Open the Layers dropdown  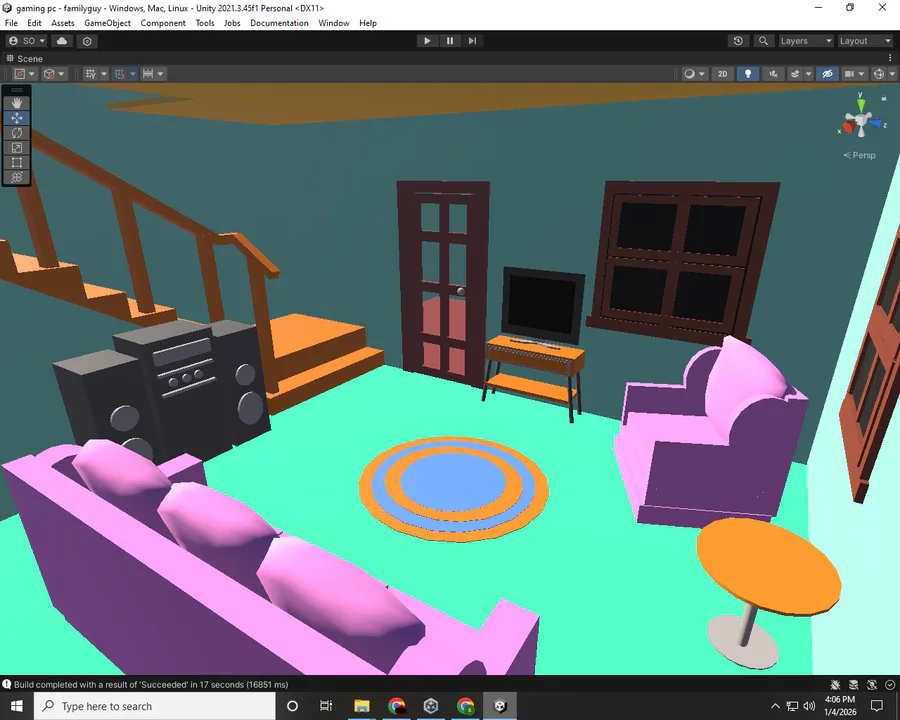point(805,41)
